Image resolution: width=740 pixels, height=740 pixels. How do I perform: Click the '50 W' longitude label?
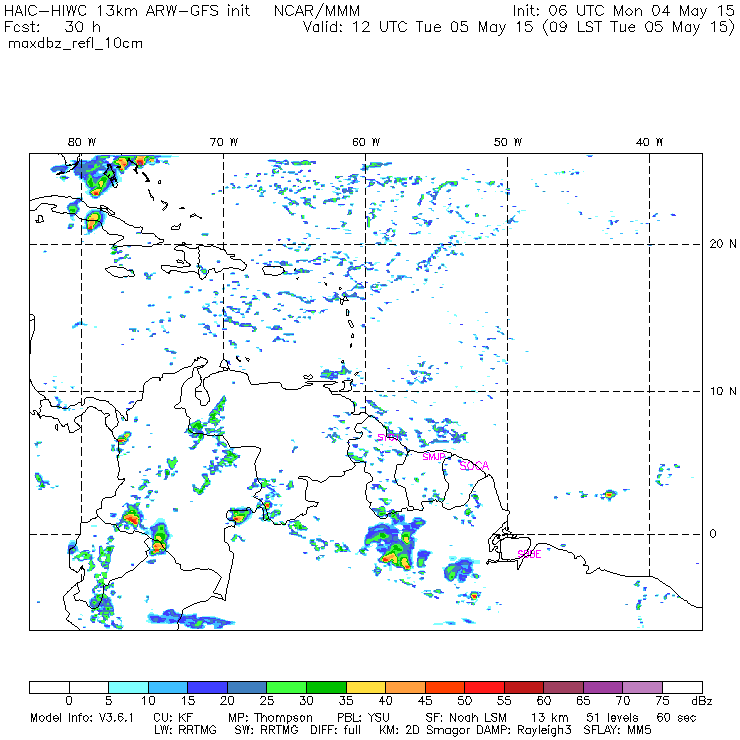508,142
